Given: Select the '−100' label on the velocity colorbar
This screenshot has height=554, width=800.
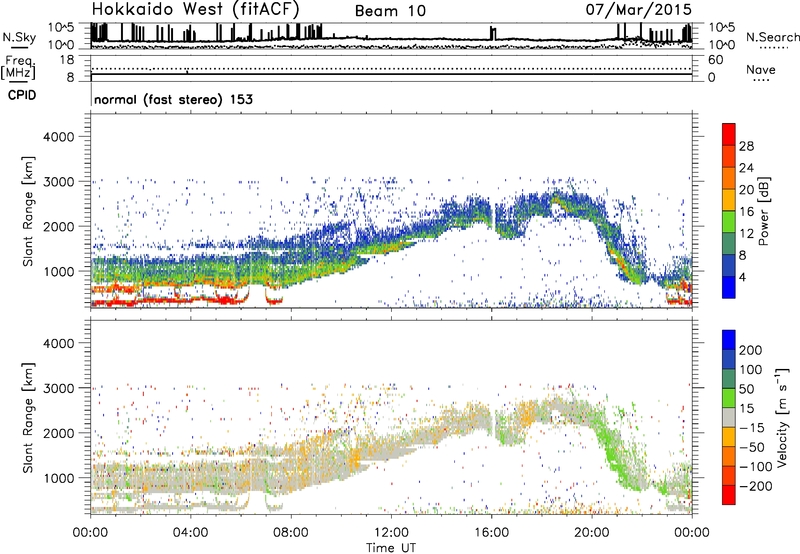Looking at the screenshot, I should [x=756, y=467].
